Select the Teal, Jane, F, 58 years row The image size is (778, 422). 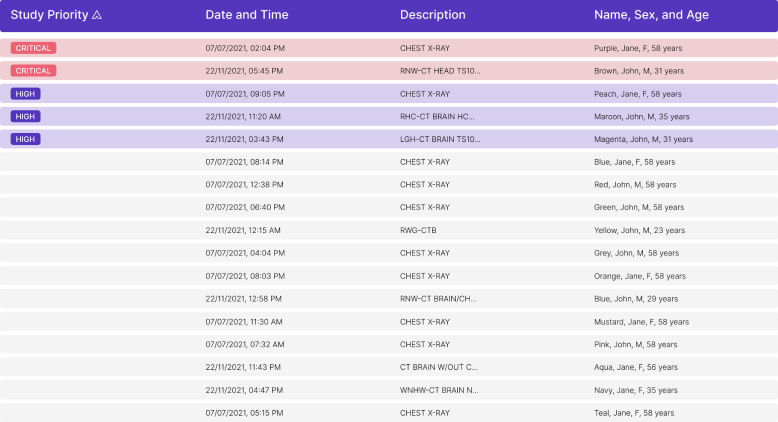tap(634, 413)
